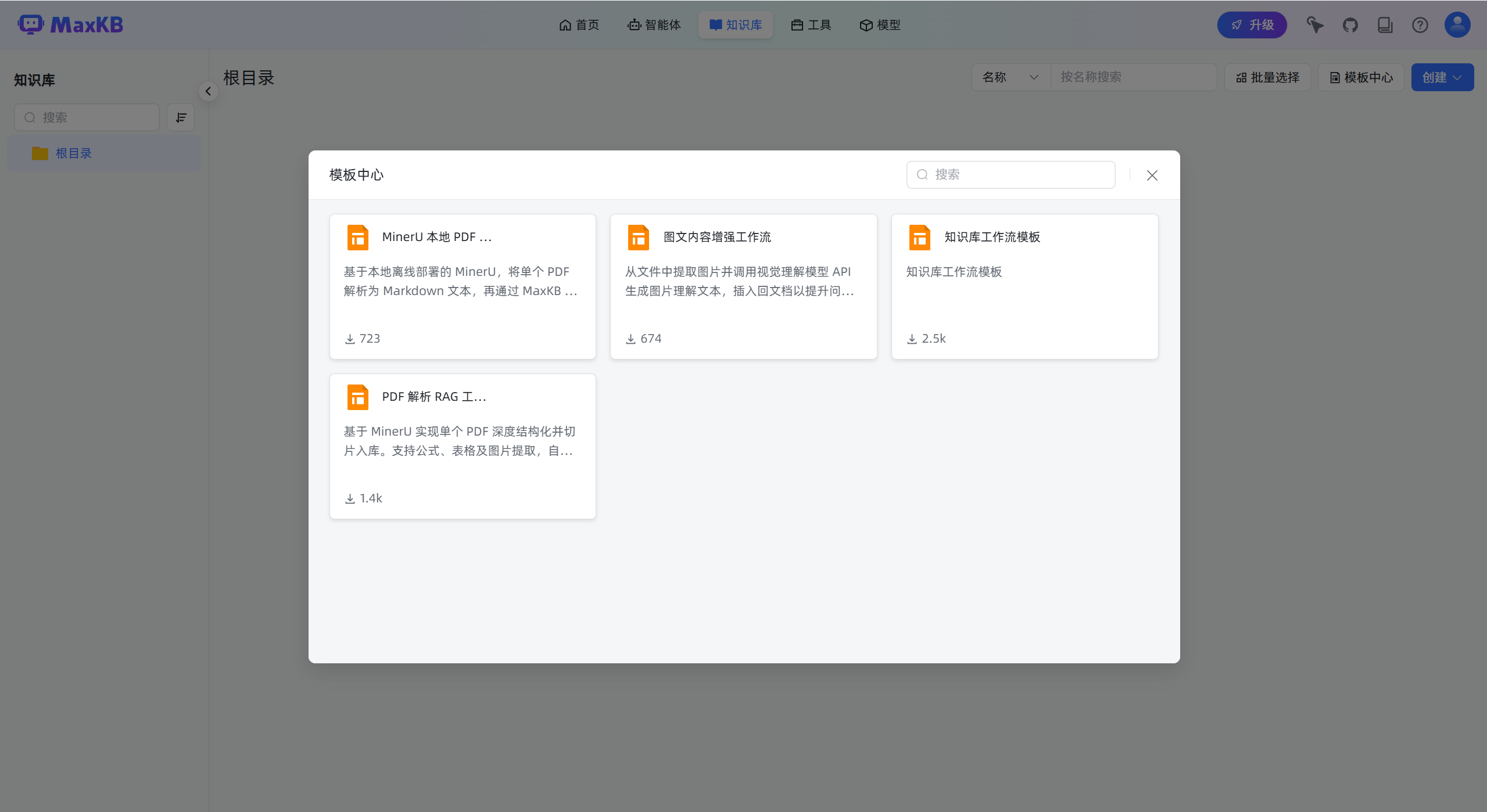Open the documentation book icon
The height and width of the screenshot is (812, 1487).
point(1385,25)
